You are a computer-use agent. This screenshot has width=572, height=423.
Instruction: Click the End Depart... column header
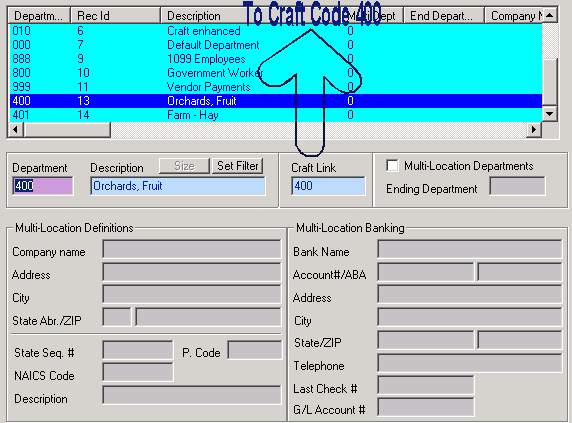pos(444,16)
